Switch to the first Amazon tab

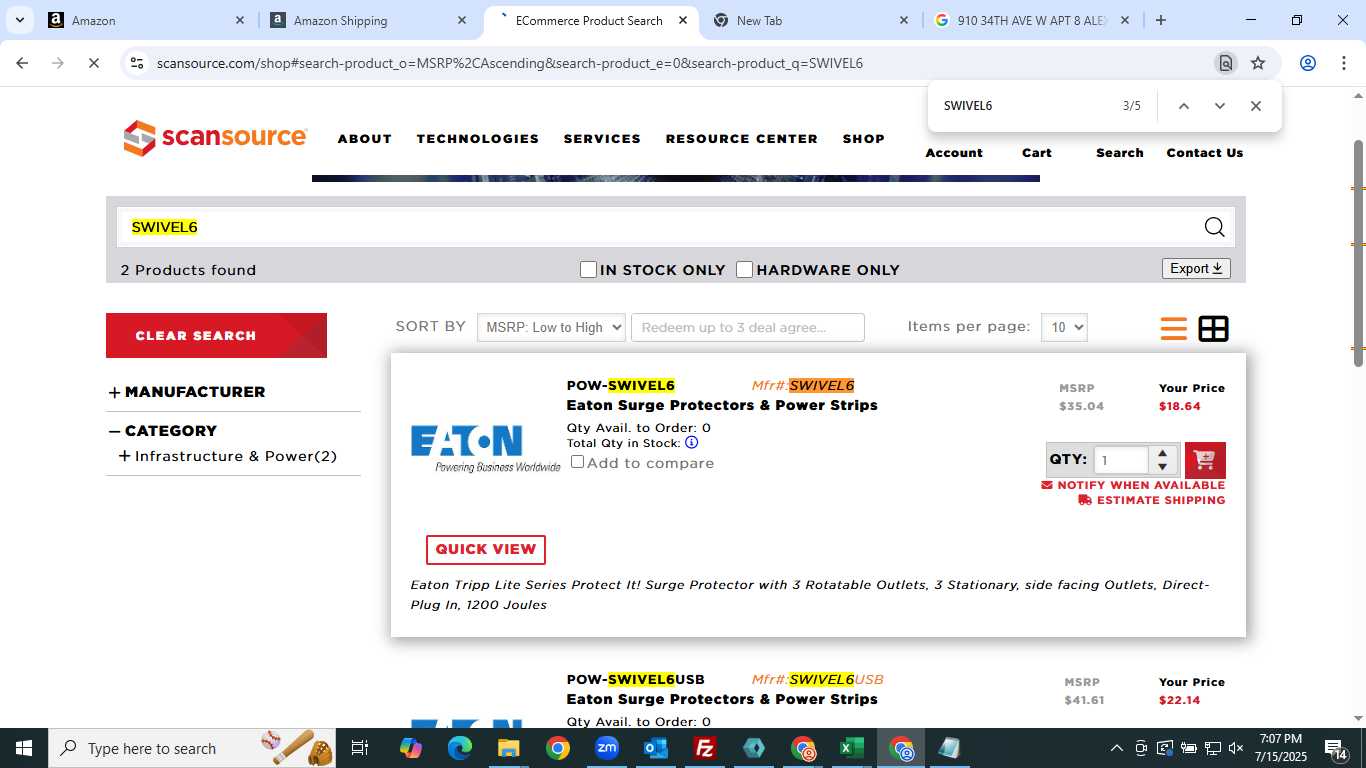tap(147, 20)
